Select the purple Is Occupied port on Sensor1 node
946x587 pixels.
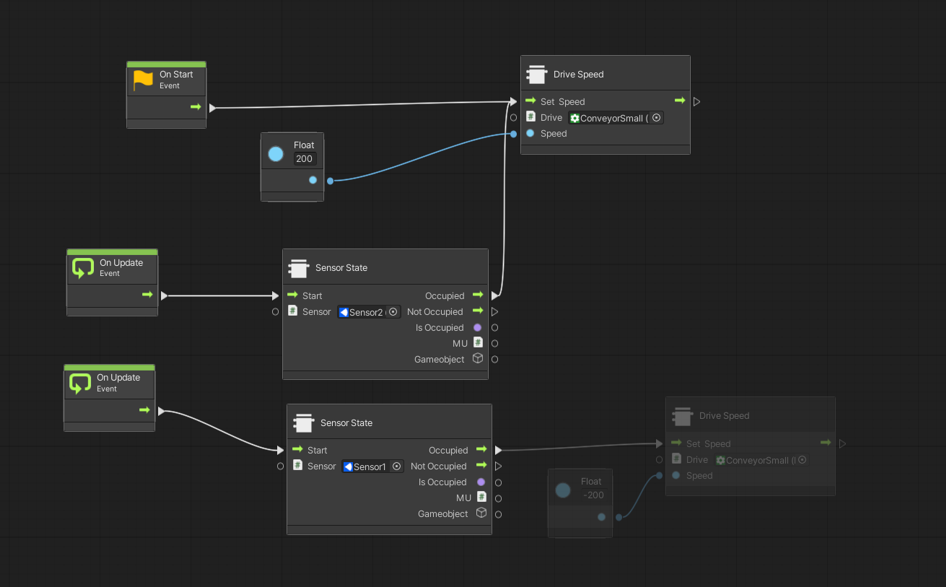481,482
